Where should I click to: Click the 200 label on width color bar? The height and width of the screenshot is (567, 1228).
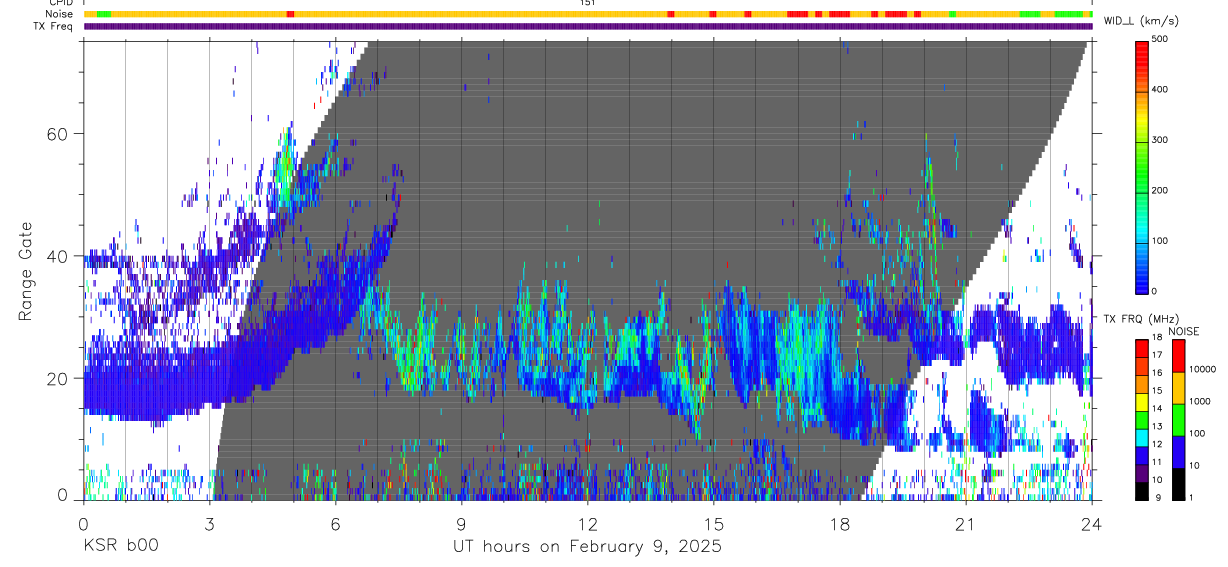[1161, 190]
